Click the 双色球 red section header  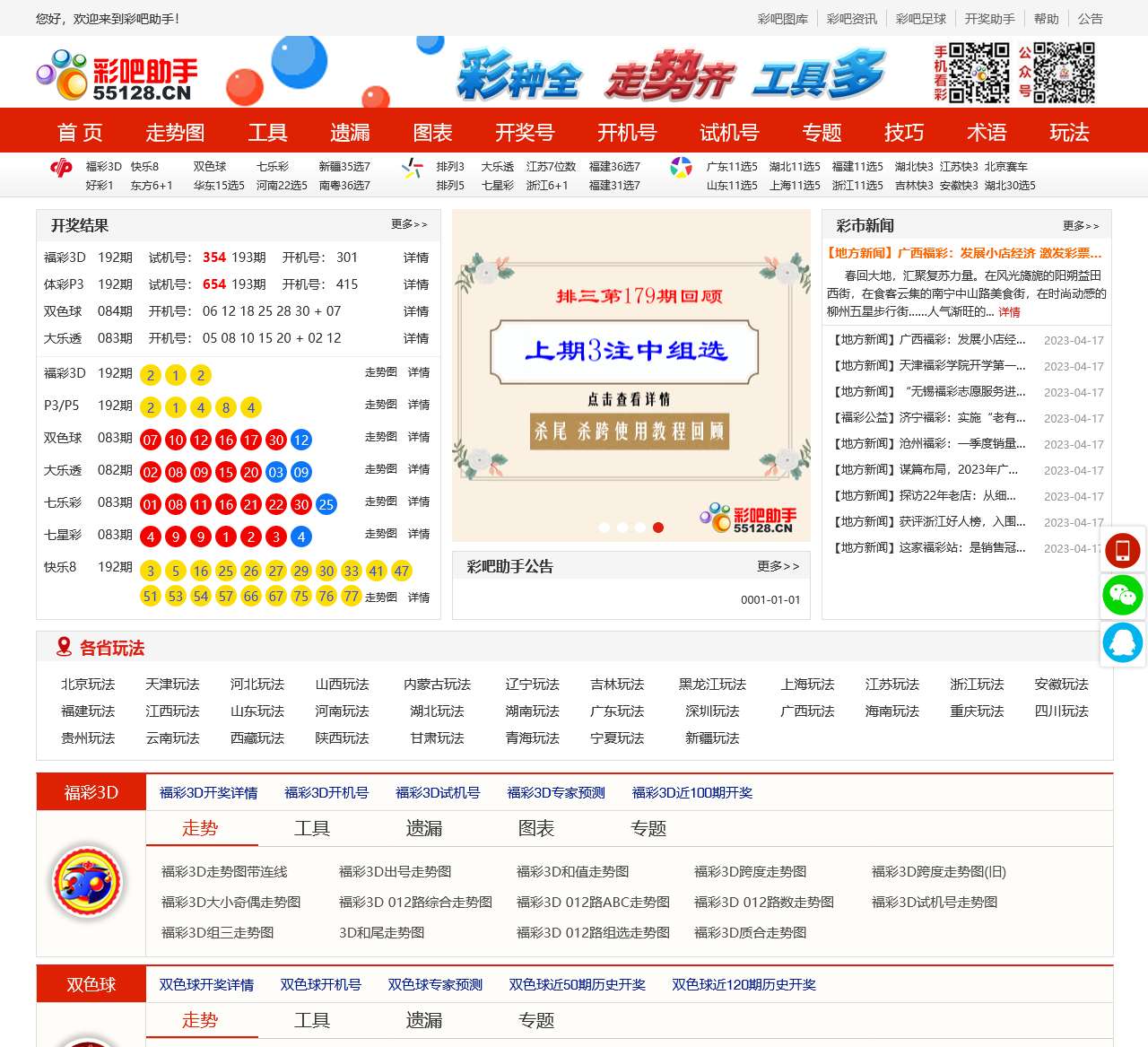click(x=91, y=985)
